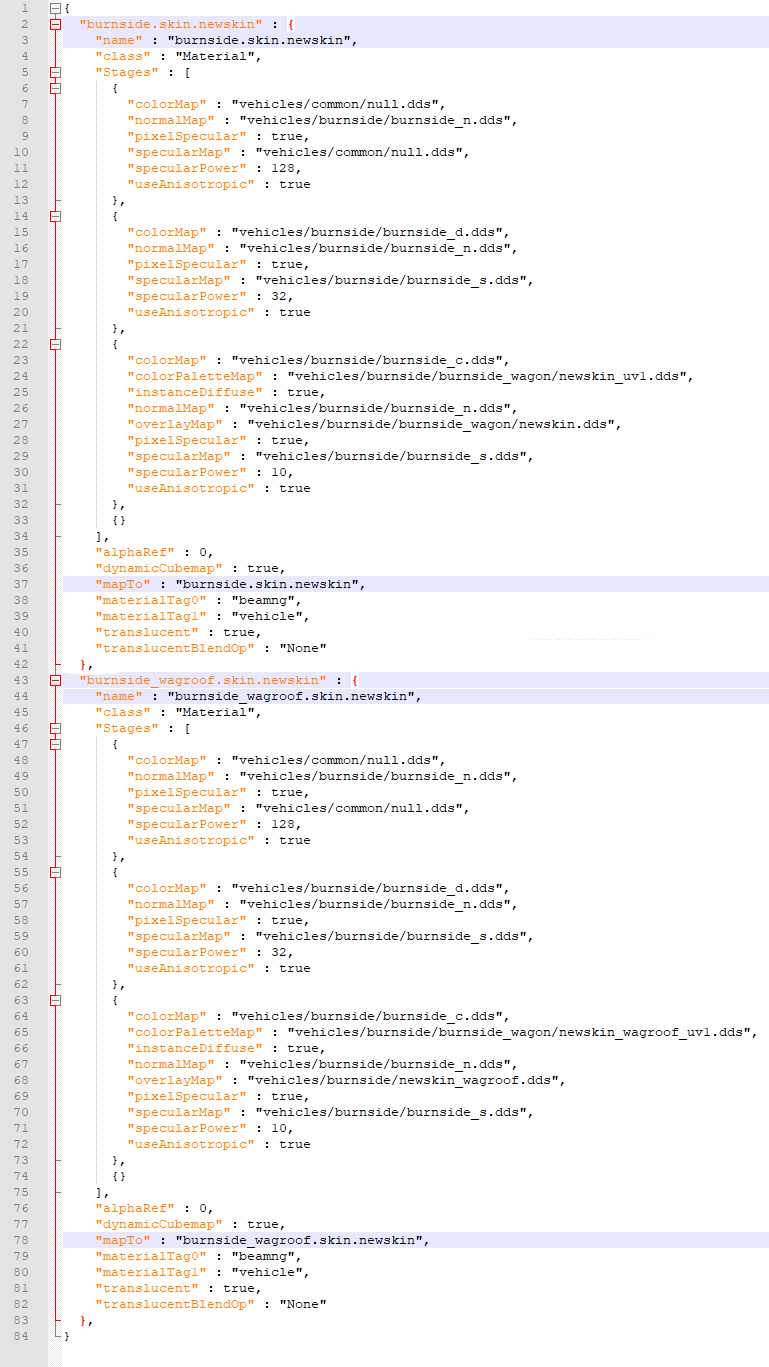Collapse the "burnside.skin.newskin" block fold marker
The width and height of the screenshot is (769, 1367).
tap(55, 24)
